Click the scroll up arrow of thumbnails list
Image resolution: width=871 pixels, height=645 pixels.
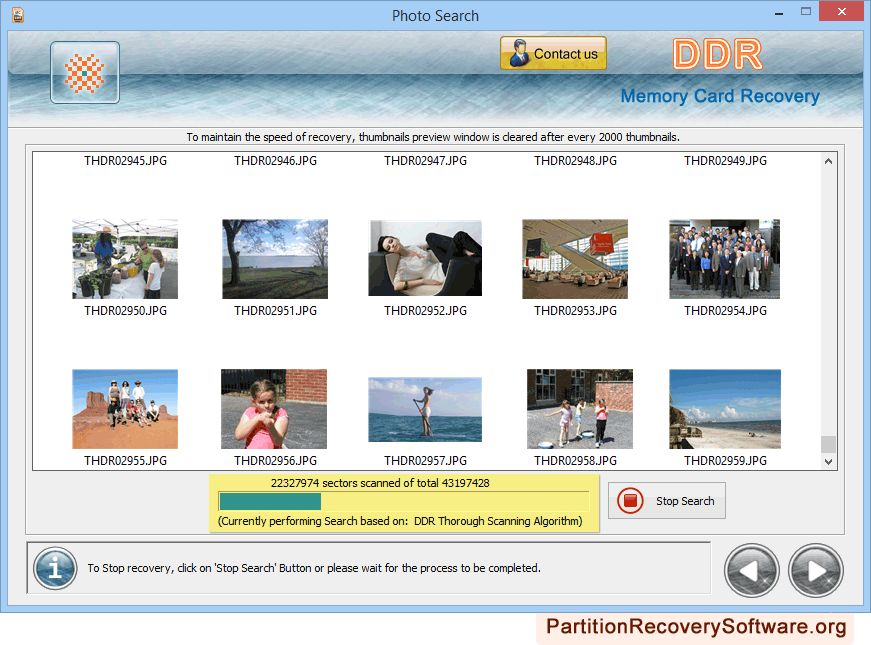coord(828,161)
